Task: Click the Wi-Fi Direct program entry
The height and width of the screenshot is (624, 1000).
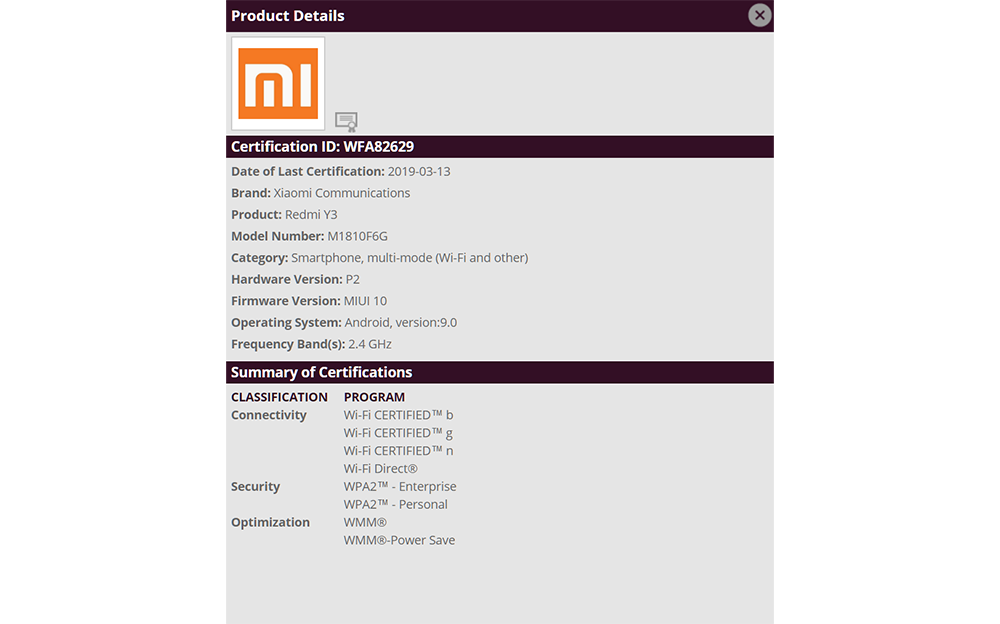Action: point(381,469)
